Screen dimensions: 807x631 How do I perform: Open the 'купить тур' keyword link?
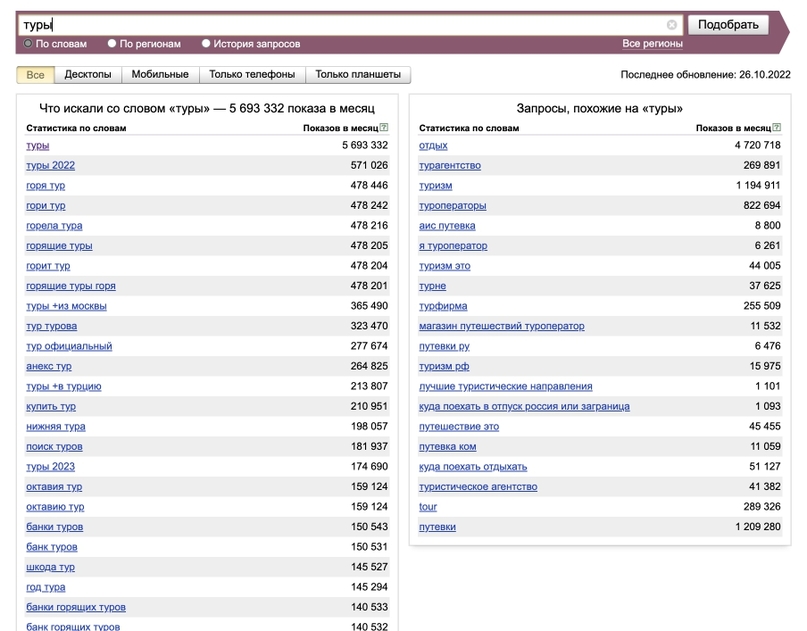(x=51, y=407)
